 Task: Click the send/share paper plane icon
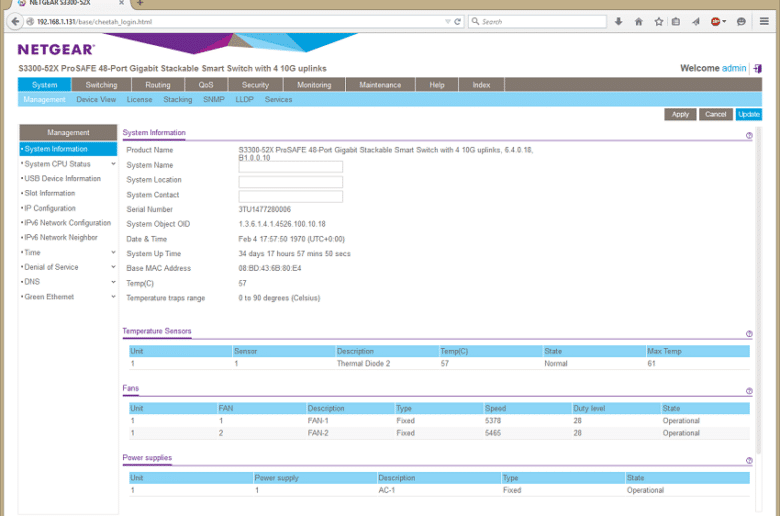click(695, 21)
